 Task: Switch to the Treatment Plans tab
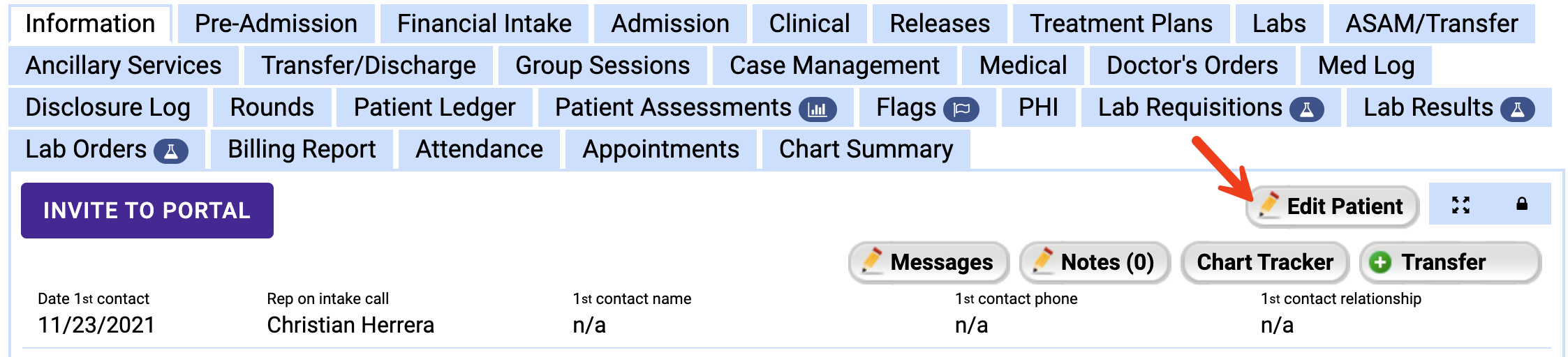point(1120,24)
